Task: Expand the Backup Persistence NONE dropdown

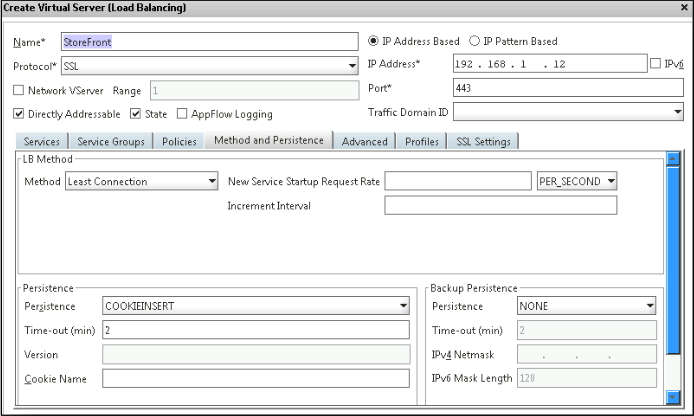Action: point(649,306)
